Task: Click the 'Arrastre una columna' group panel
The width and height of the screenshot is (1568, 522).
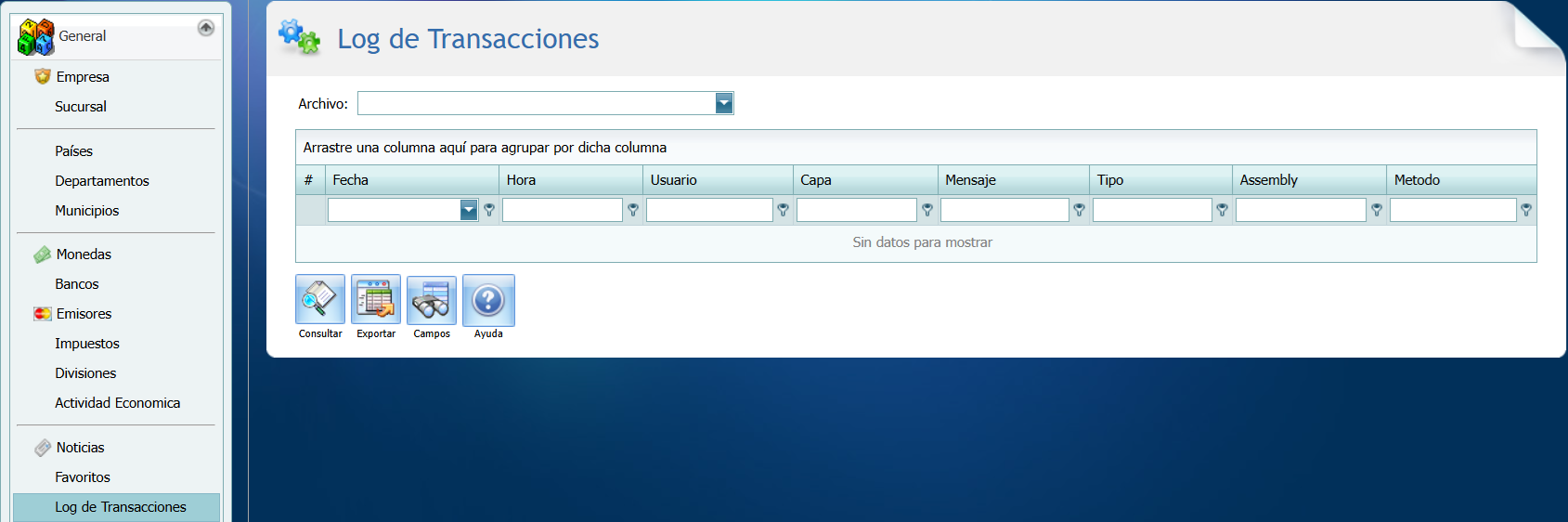Action: [916, 148]
